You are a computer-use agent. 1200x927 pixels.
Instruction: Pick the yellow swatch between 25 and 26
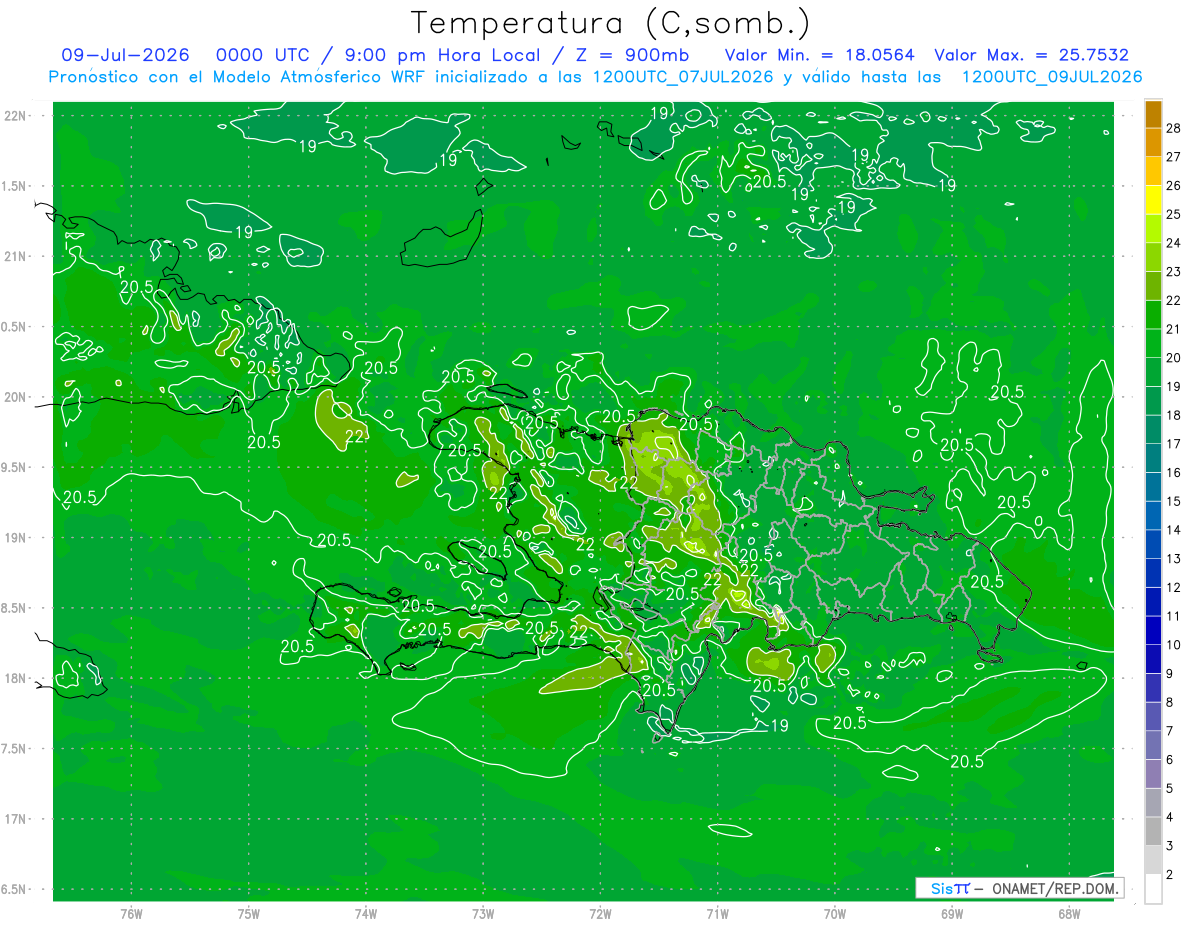point(1153,199)
